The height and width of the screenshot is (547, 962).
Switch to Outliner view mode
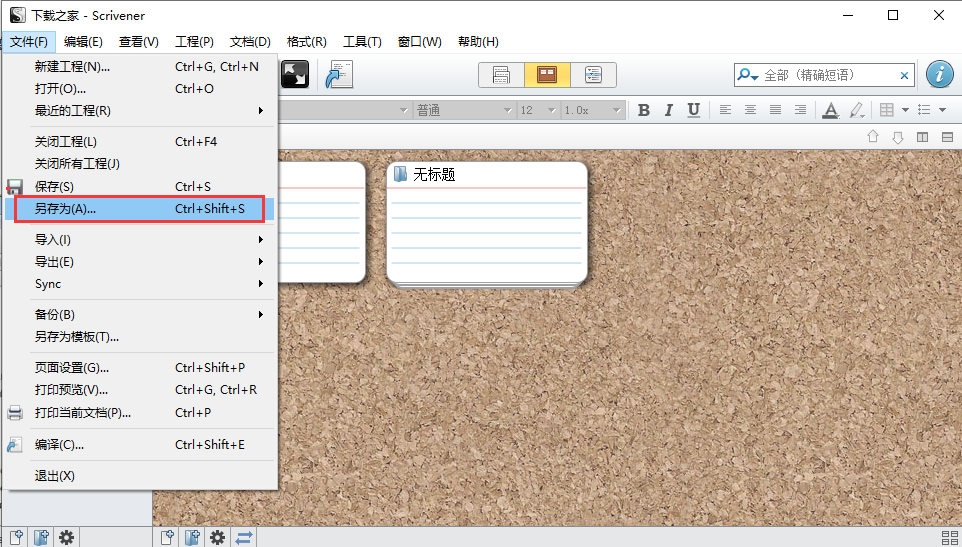[x=593, y=75]
